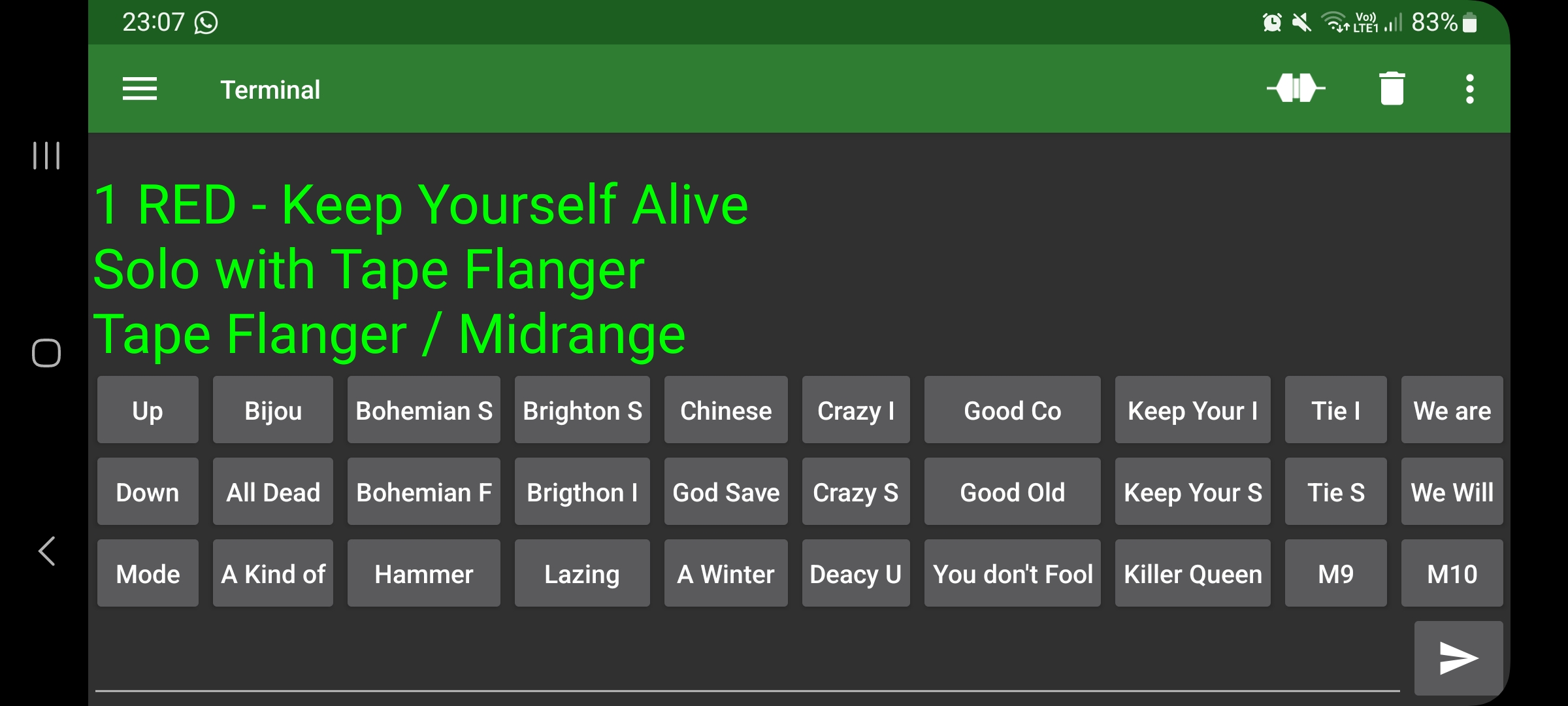Clear terminal with the trash icon
Screen dimensions: 1568x706
click(x=1392, y=88)
